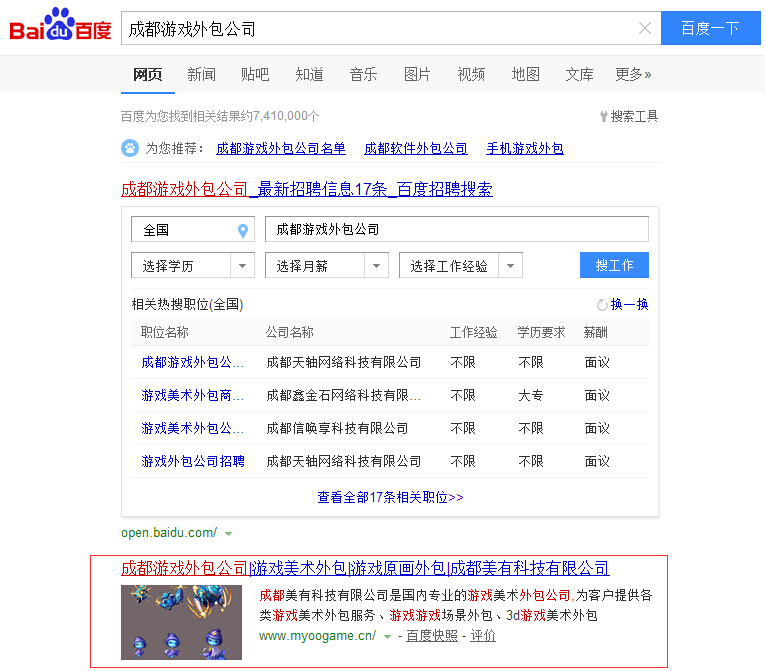
Task: Click the Baidu logo
Action: [60, 26]
